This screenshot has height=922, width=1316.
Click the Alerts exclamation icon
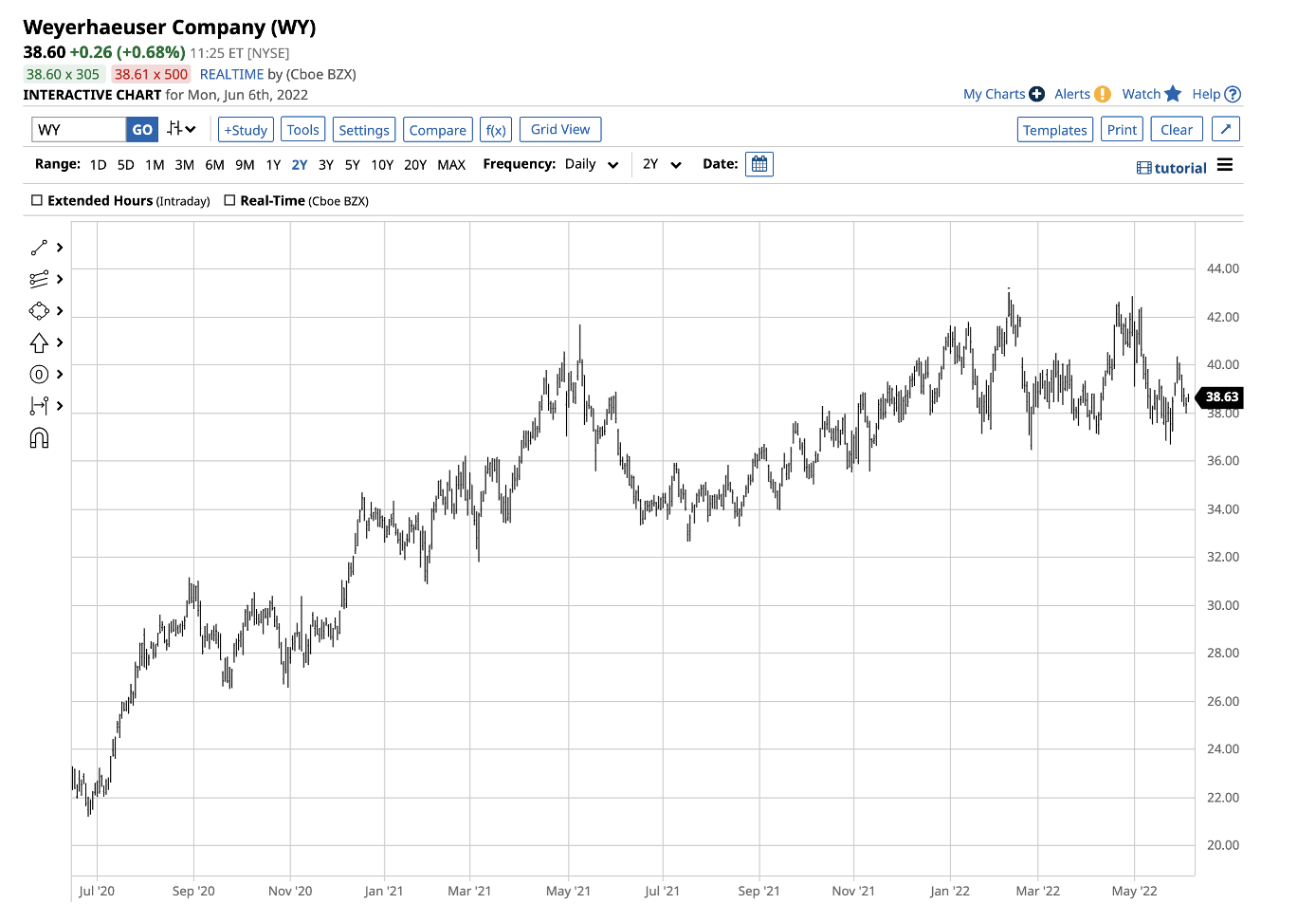(1102, 94)
